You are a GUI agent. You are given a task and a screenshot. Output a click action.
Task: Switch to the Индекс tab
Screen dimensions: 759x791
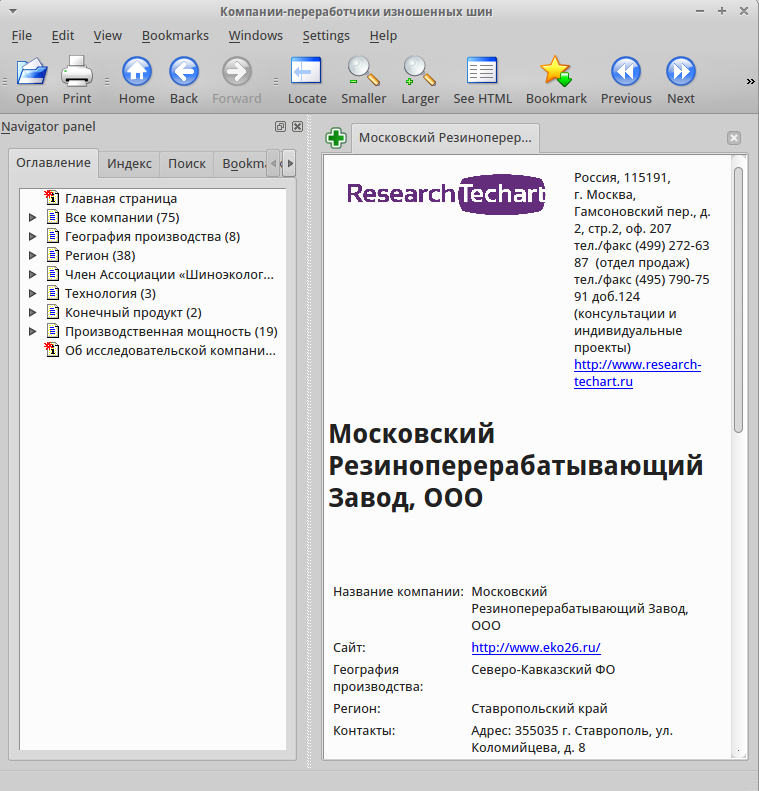click(x=129, y=164)
